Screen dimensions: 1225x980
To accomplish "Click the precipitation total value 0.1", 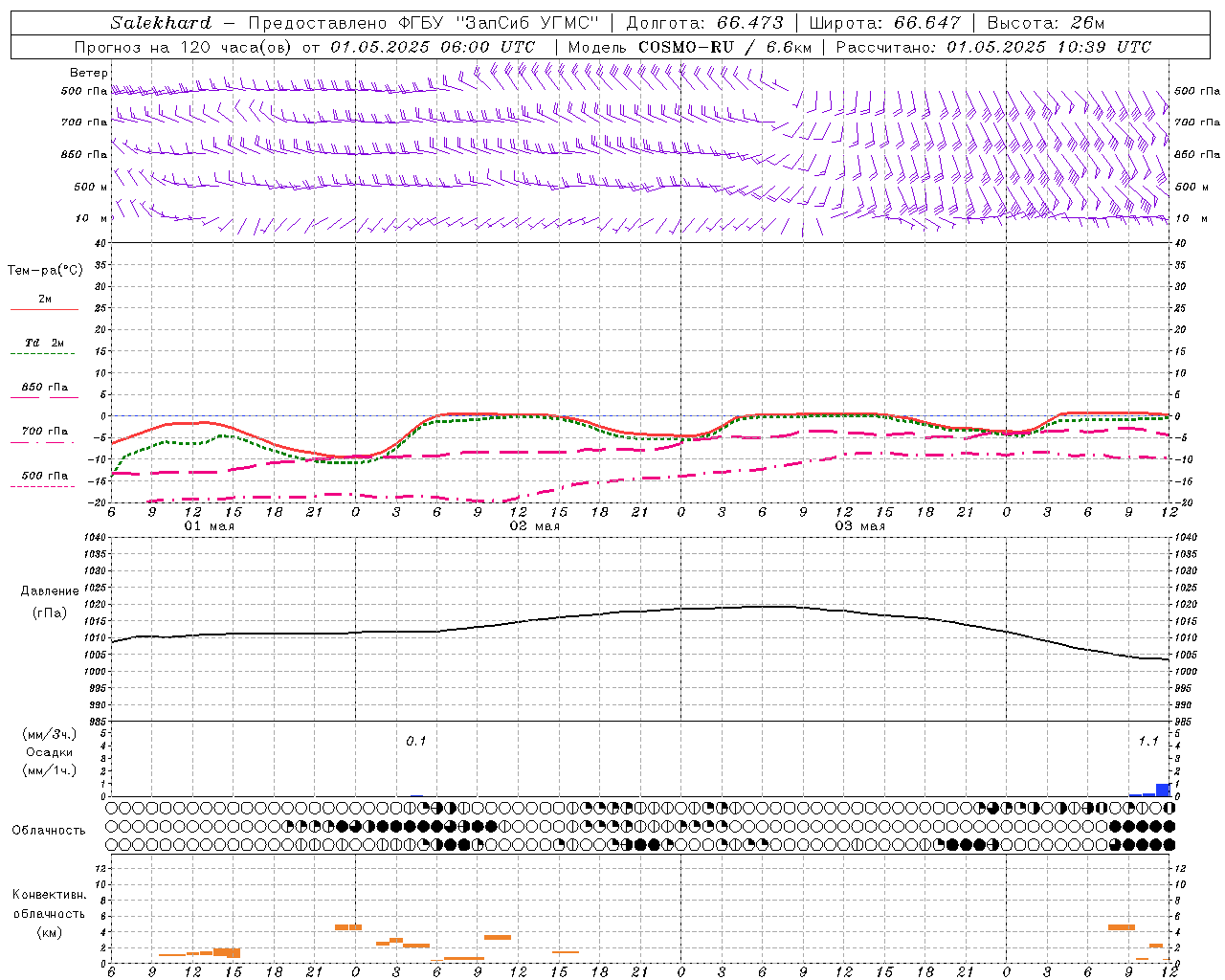I will click(416, 742).
